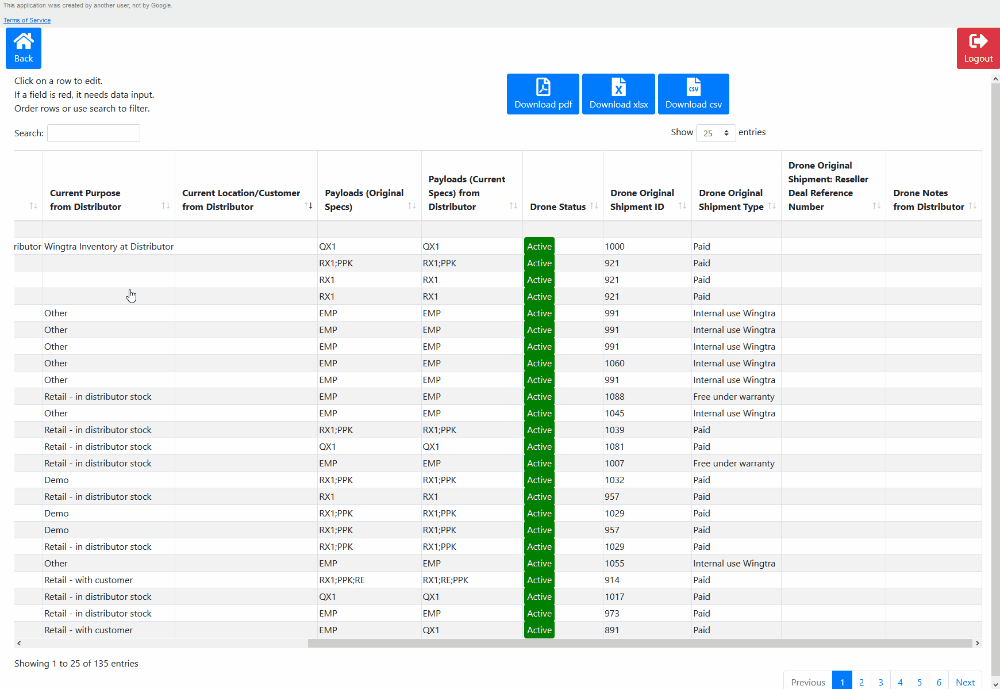The width and height of the screenshot is (1000, 689).
Task: Go to page 2 of results
Action: [x=861, y=682]
